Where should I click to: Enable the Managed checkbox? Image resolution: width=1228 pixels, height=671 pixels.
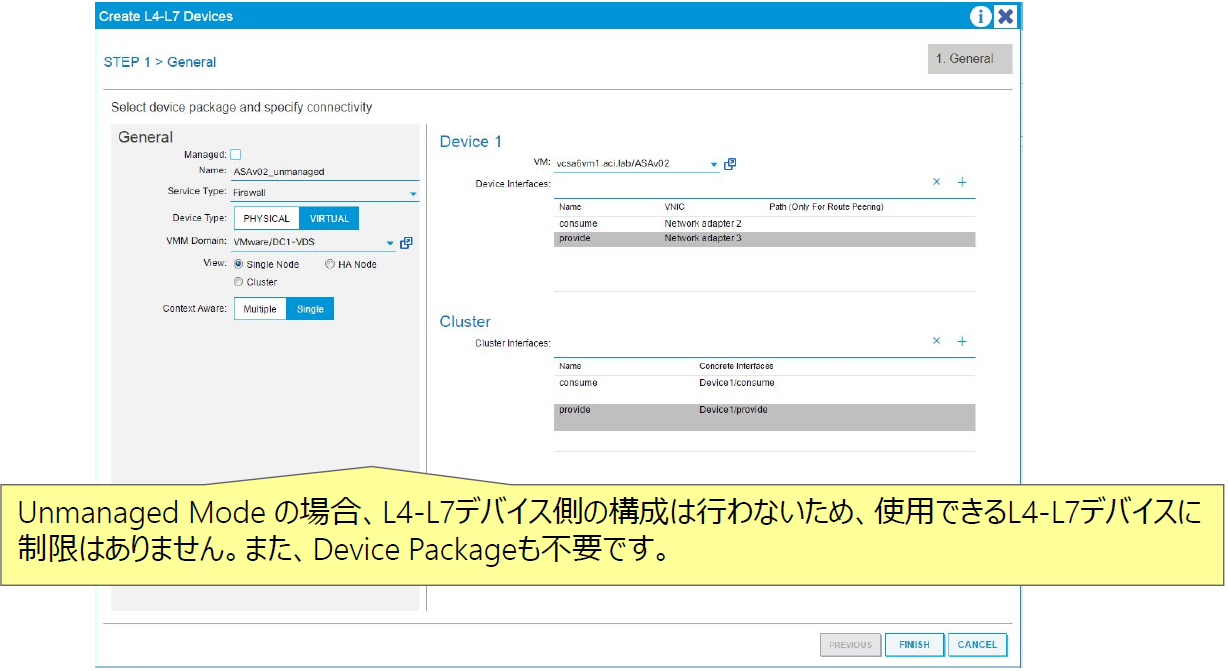pos(236,155)
